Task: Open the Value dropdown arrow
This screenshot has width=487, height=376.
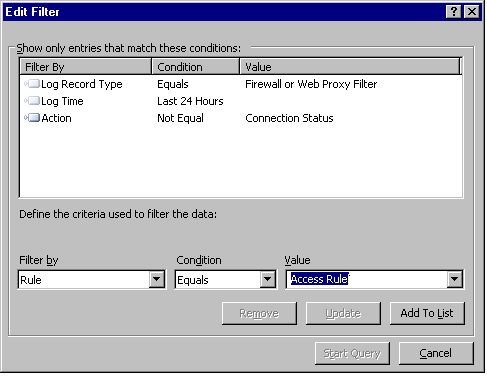Action: click(x=455, y=279)
